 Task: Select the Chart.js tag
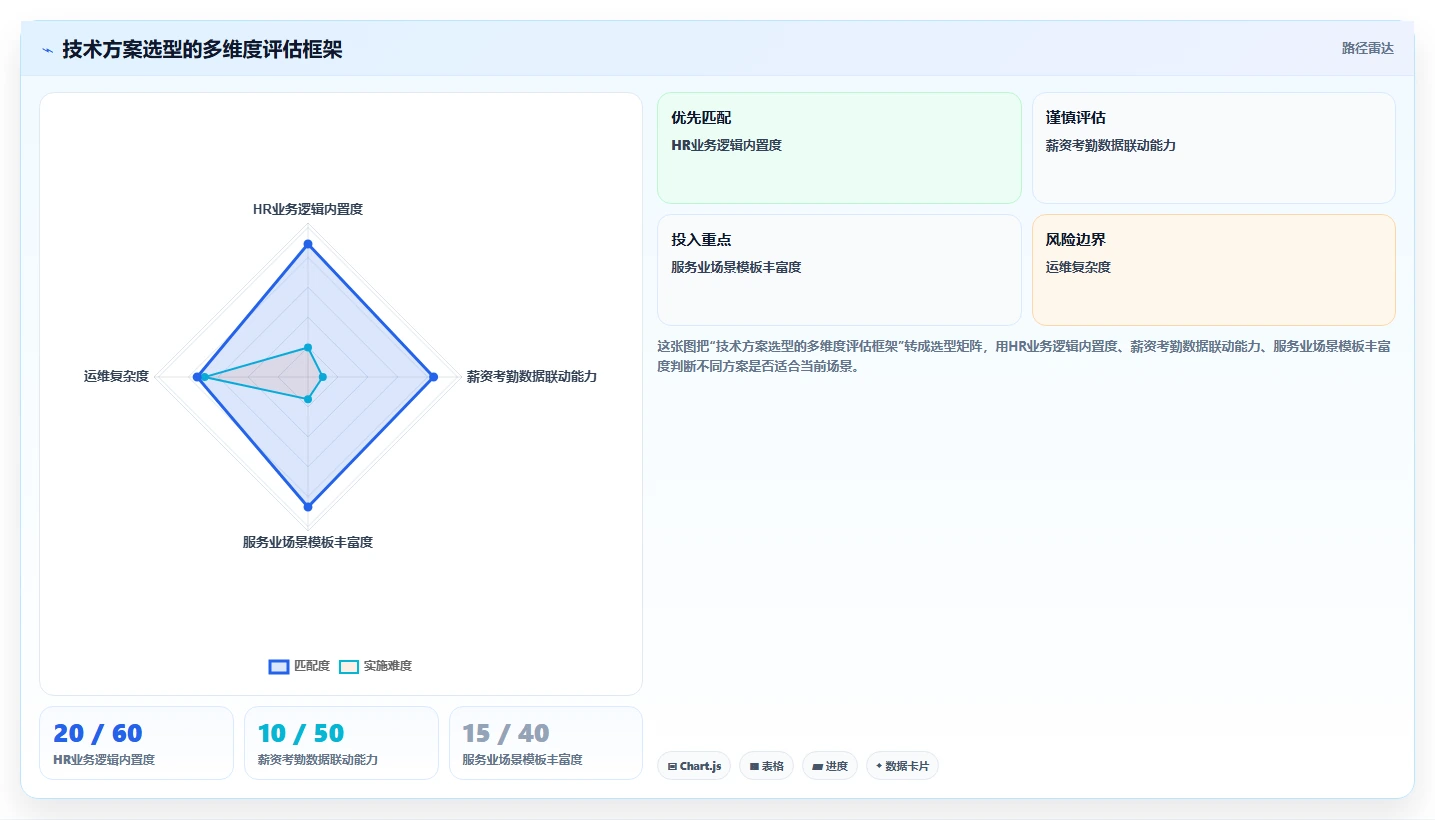tap(694, 766)
